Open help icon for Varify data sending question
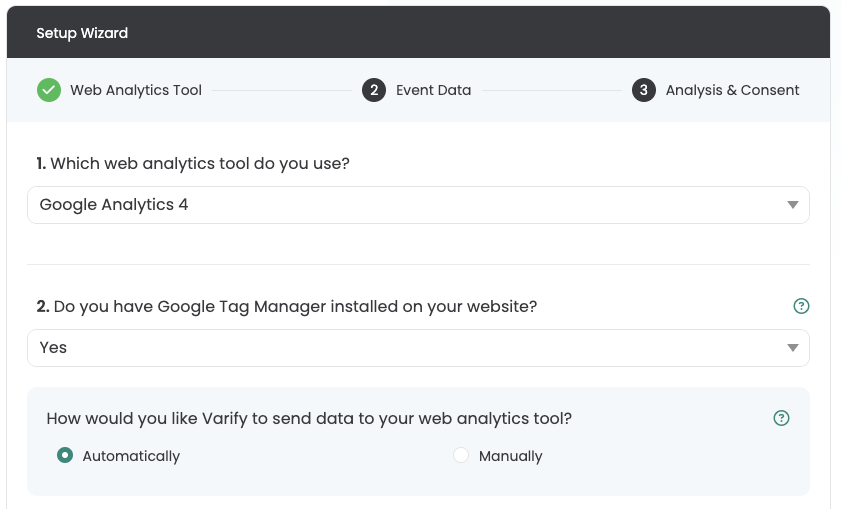The width and height of the screenshot is (841, 509). (x=781, y=418)
